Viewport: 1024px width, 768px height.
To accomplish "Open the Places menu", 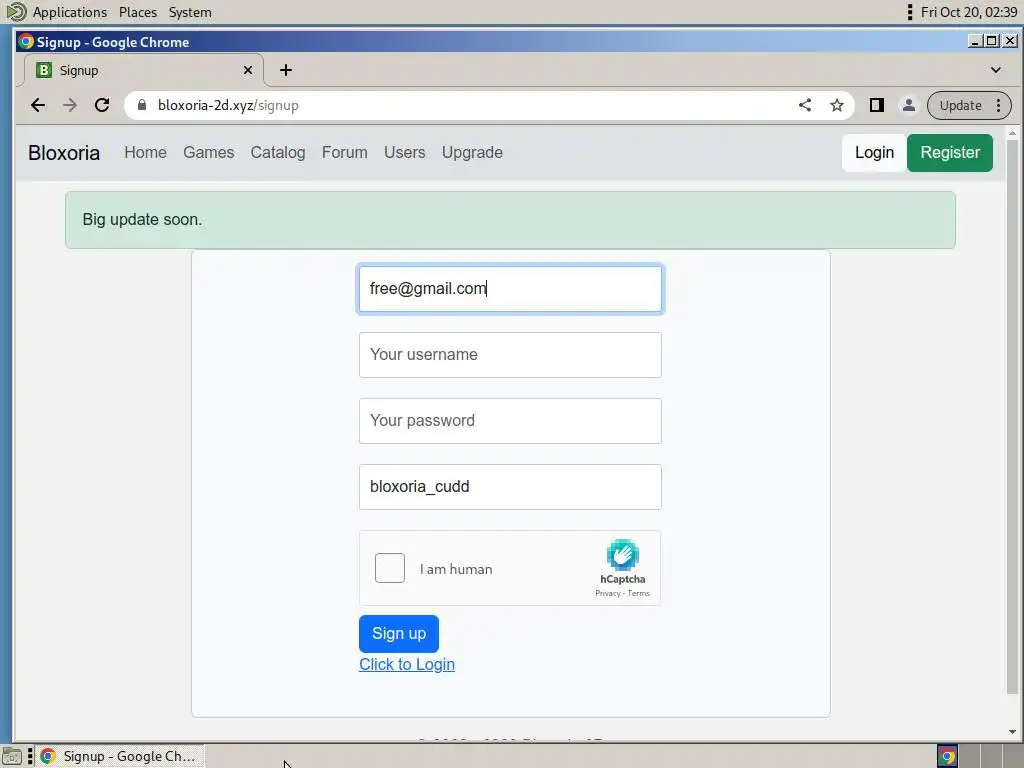I will (138, 12).
